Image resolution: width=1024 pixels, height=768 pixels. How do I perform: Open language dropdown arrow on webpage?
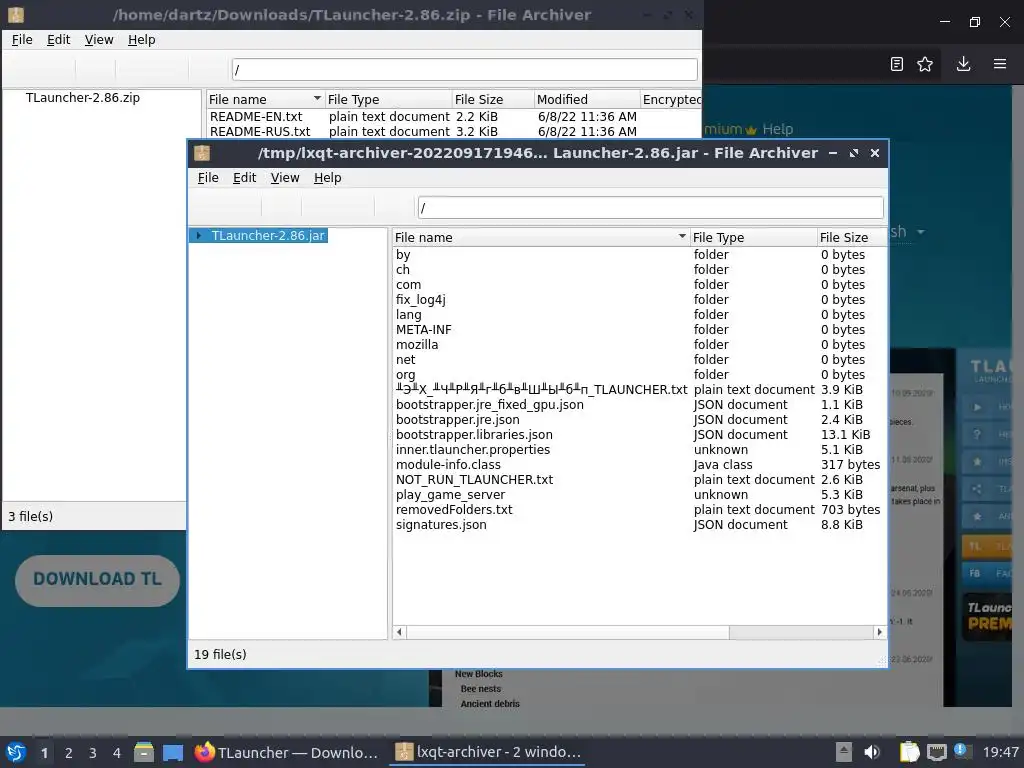coord(921,232)
